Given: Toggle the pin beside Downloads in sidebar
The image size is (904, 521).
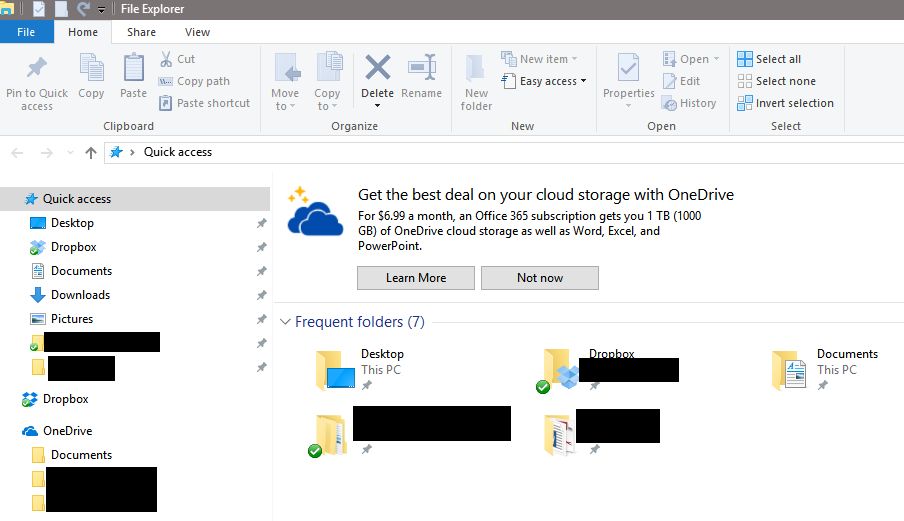Looking at the screenshot, I should pyautogui.click(x=262, y=295).
